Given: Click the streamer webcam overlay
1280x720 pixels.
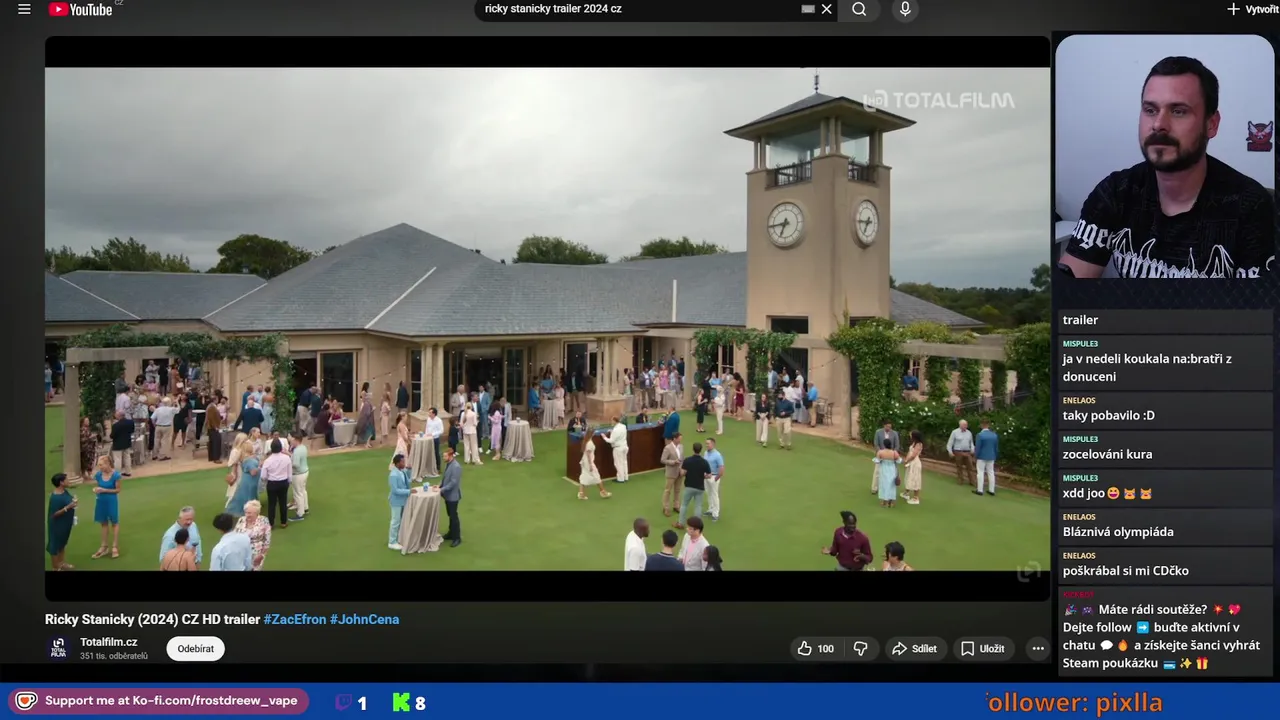Looking at the screenshot, I should pyautogui.click(x=1165, y=157).
